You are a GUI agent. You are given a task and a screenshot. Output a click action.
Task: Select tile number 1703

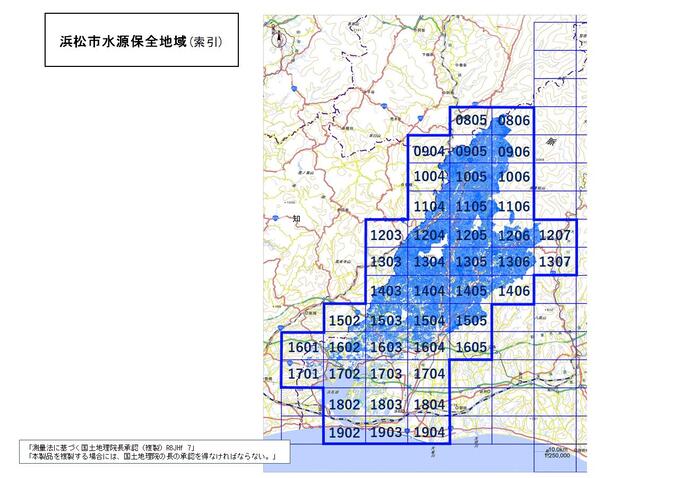click(x=387, y=374)
